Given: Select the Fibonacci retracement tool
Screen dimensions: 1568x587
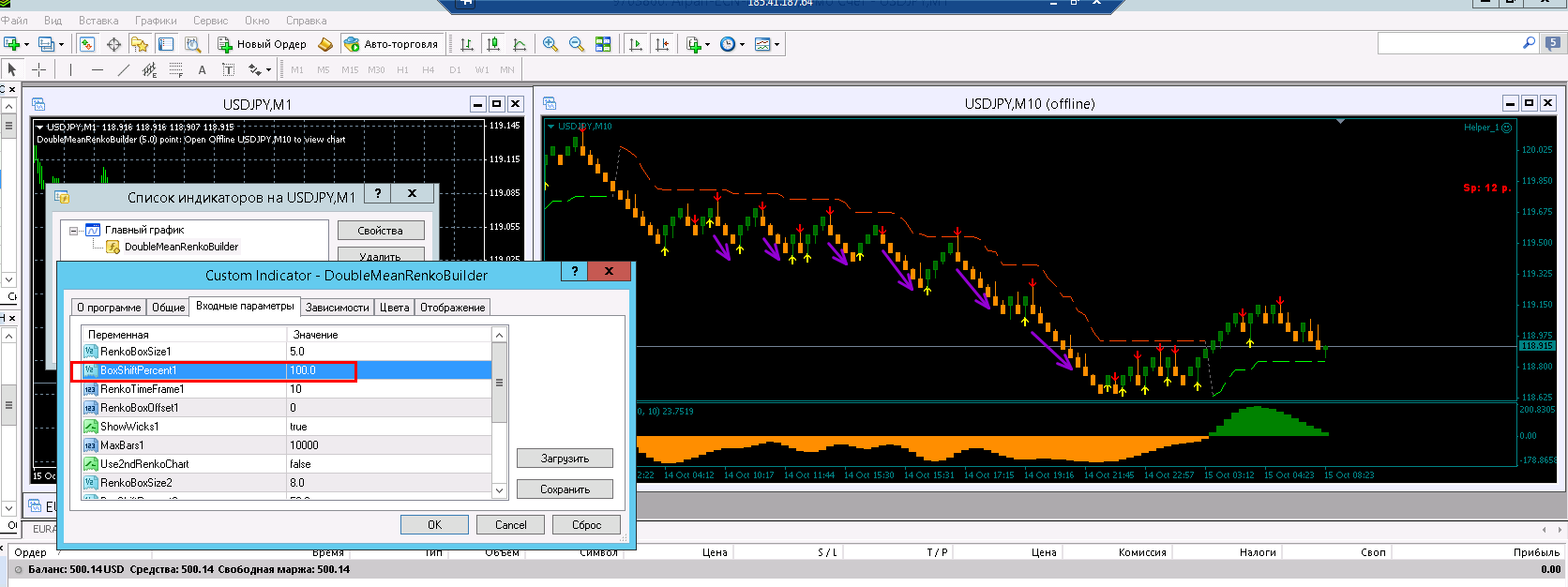Looking at the screenshot, I should click(x=175, y=69).
